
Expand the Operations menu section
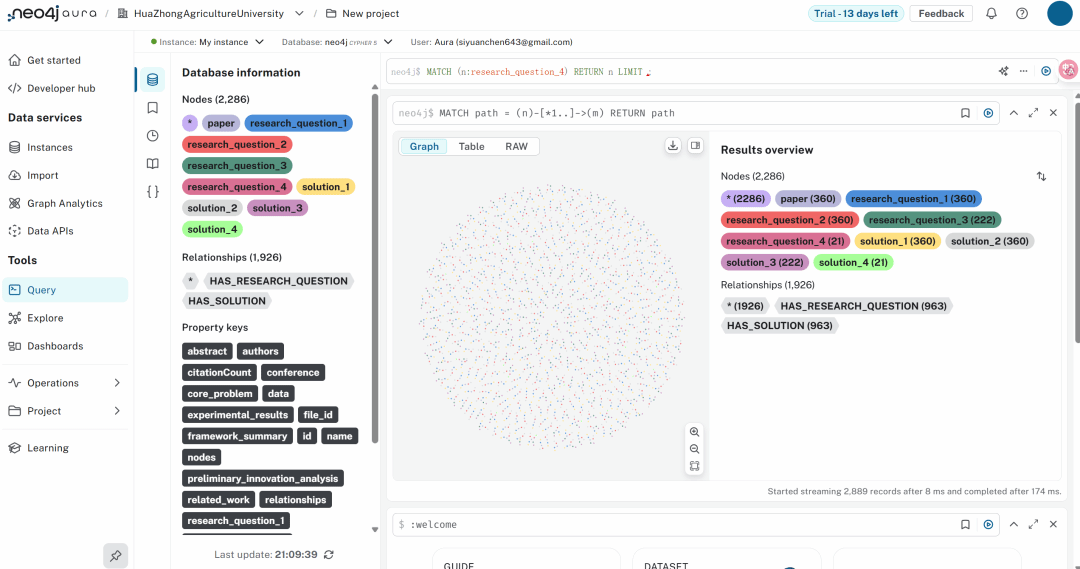coord(117,383)
